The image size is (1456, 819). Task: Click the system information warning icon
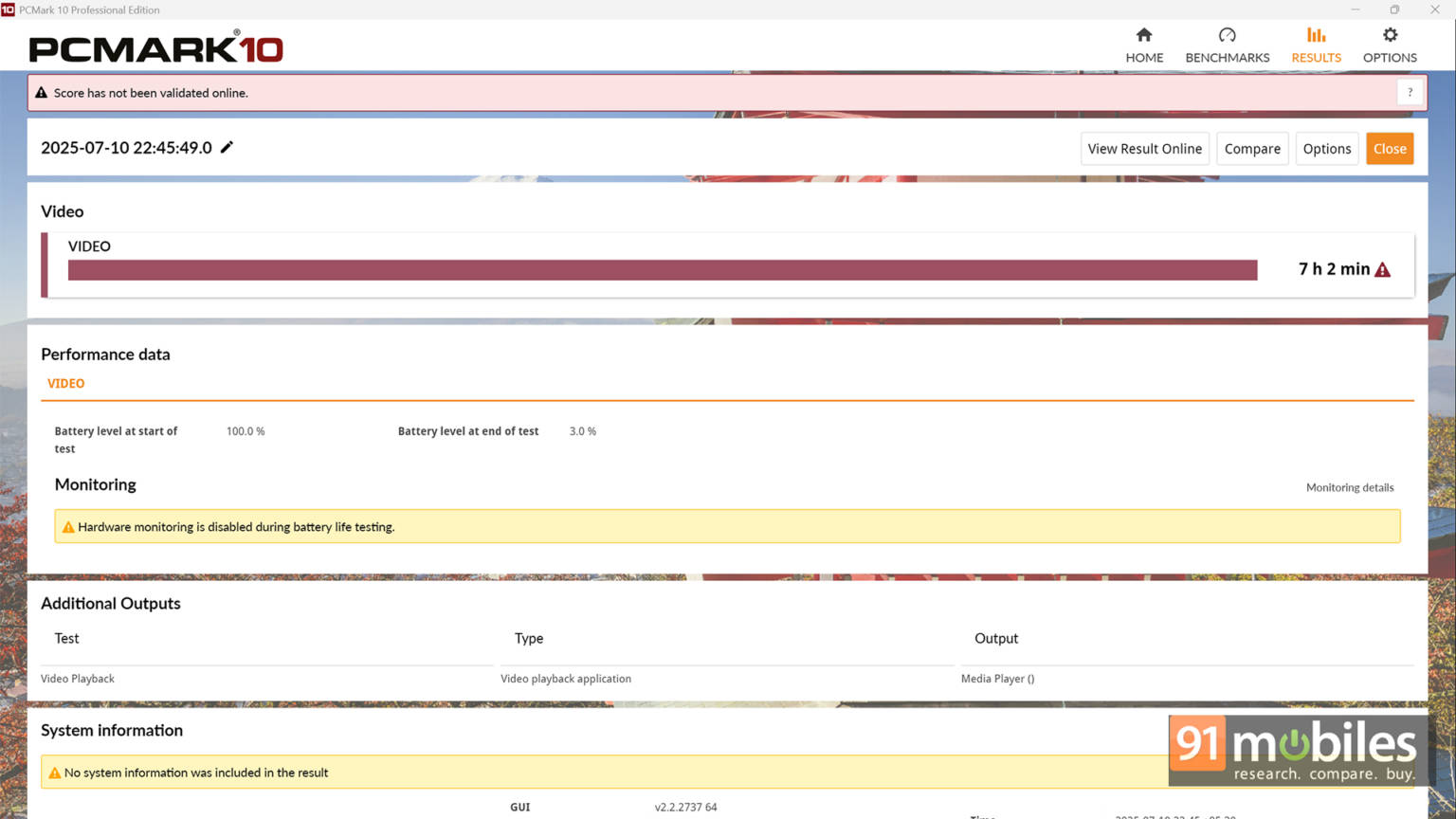(54, 773)
